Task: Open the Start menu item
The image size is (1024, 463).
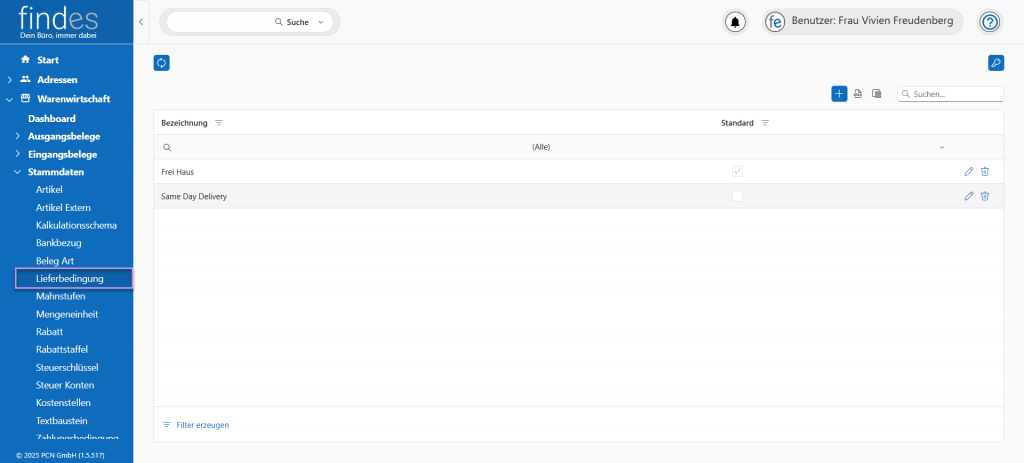Action: click(47, 60)
